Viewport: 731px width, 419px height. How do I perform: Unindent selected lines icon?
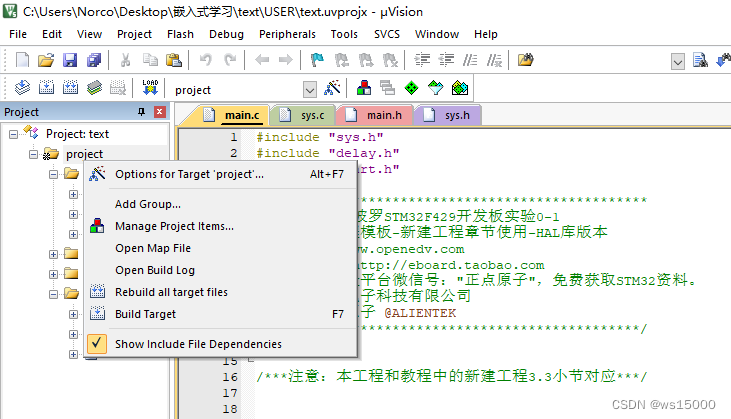[x=447, y=60]
